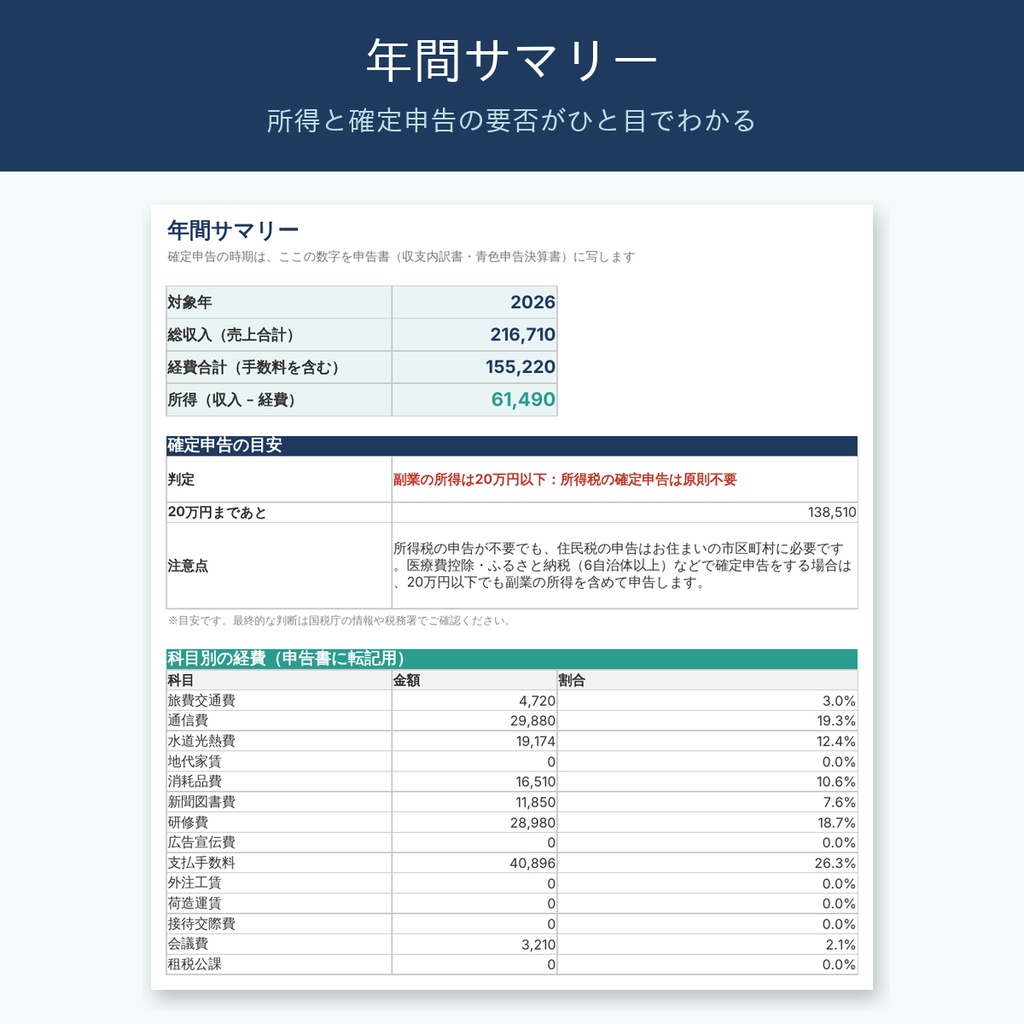Image resolution: width=1024 pixels, height=1024 pixels.
Task: Select the 会議費 row label
Action: click(x=188, y=944)
